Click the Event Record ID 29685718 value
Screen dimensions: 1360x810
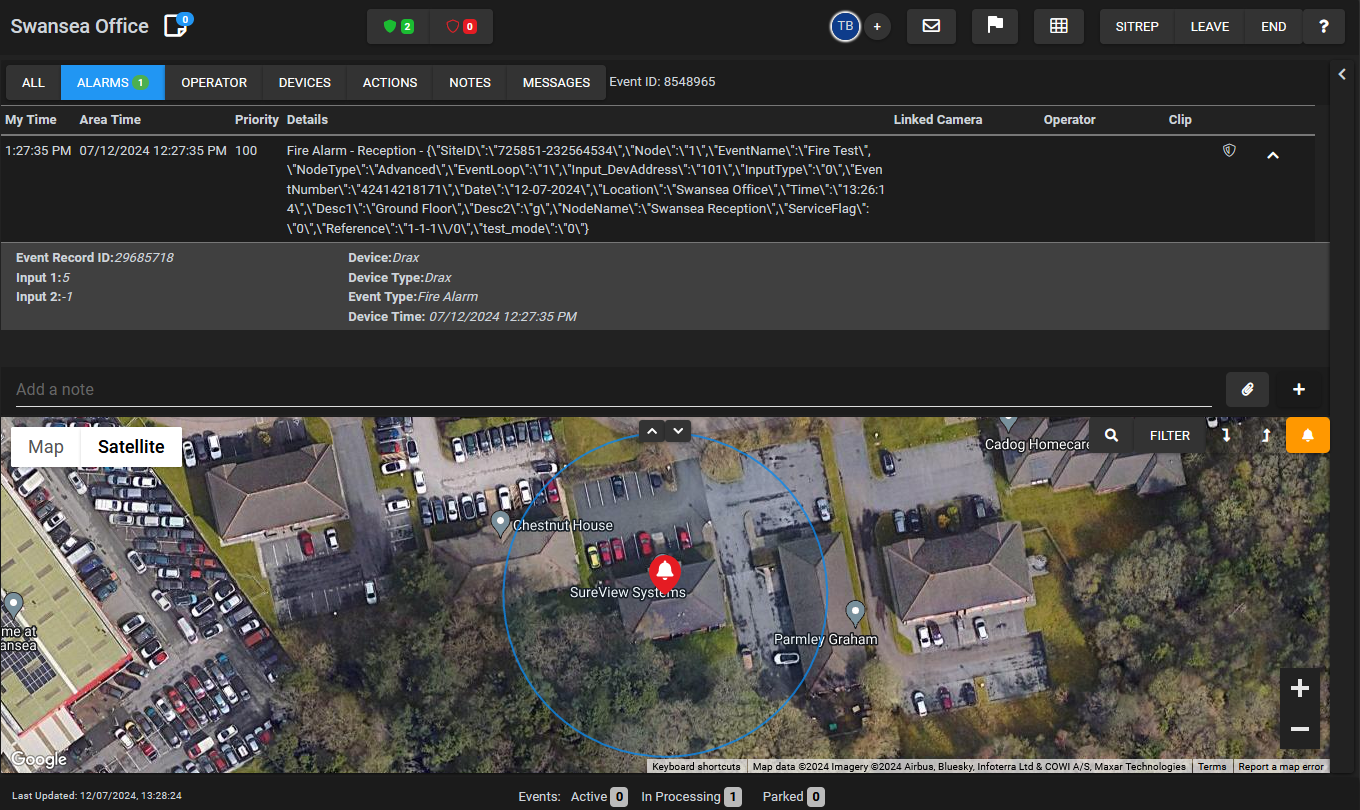[x=143, y=258]
